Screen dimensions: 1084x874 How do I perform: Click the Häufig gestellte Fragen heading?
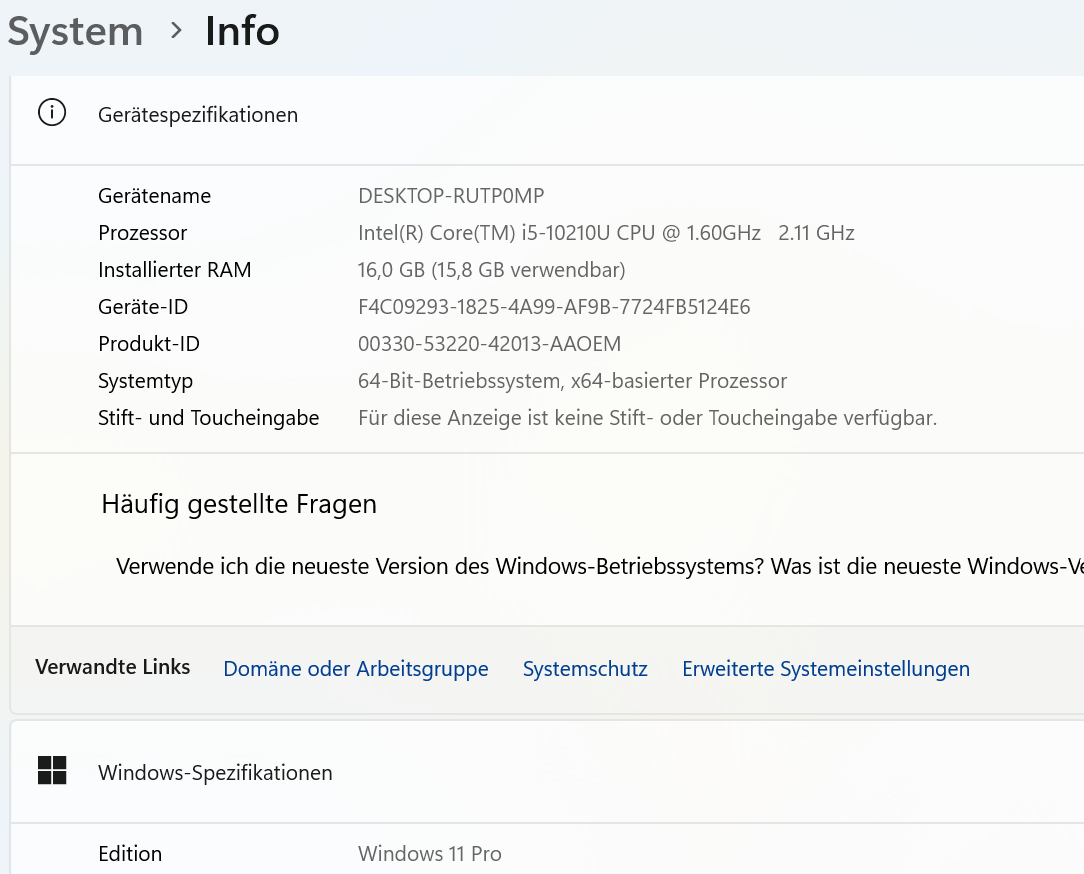click(239, 504)
